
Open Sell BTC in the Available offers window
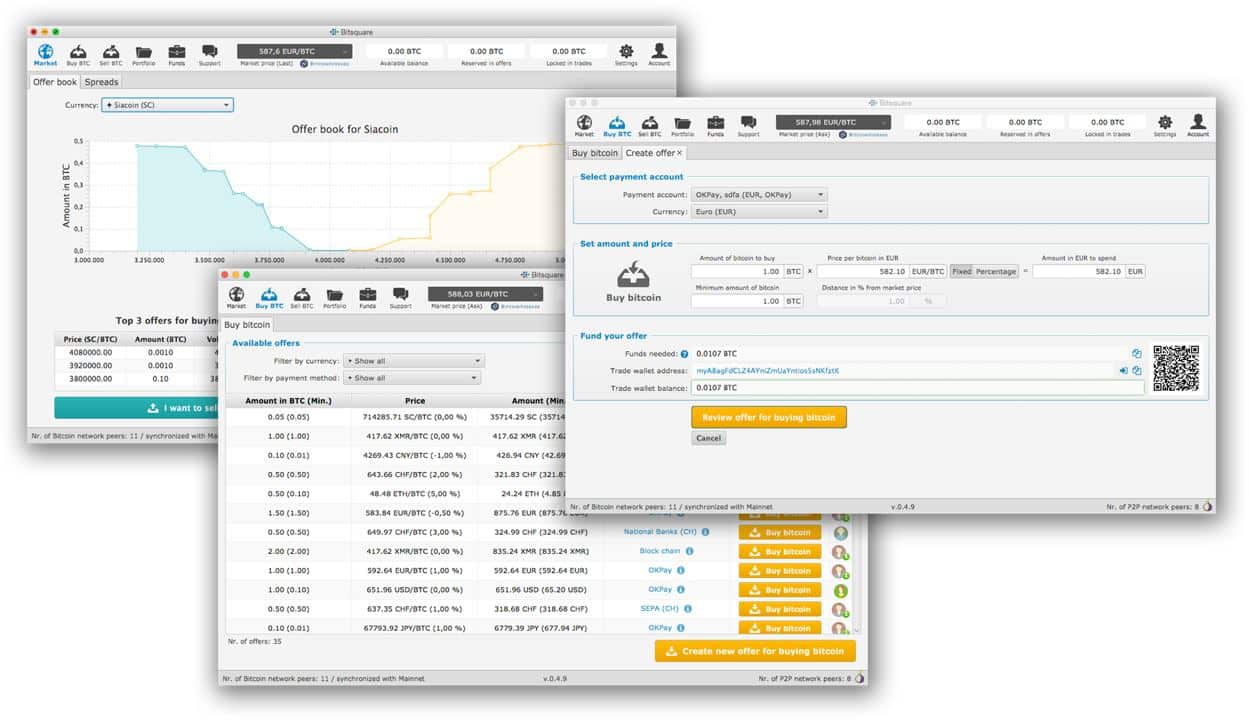click(x=302, y=298)
